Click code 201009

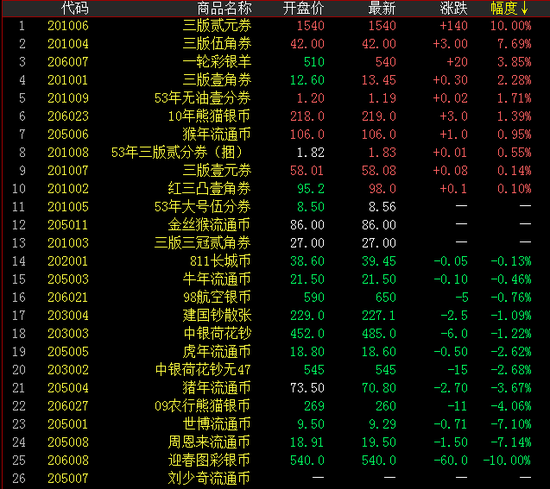click(68, 98)
